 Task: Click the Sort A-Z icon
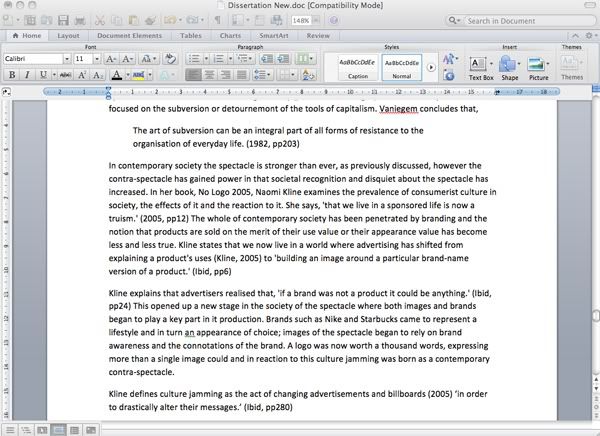[308, 75]
